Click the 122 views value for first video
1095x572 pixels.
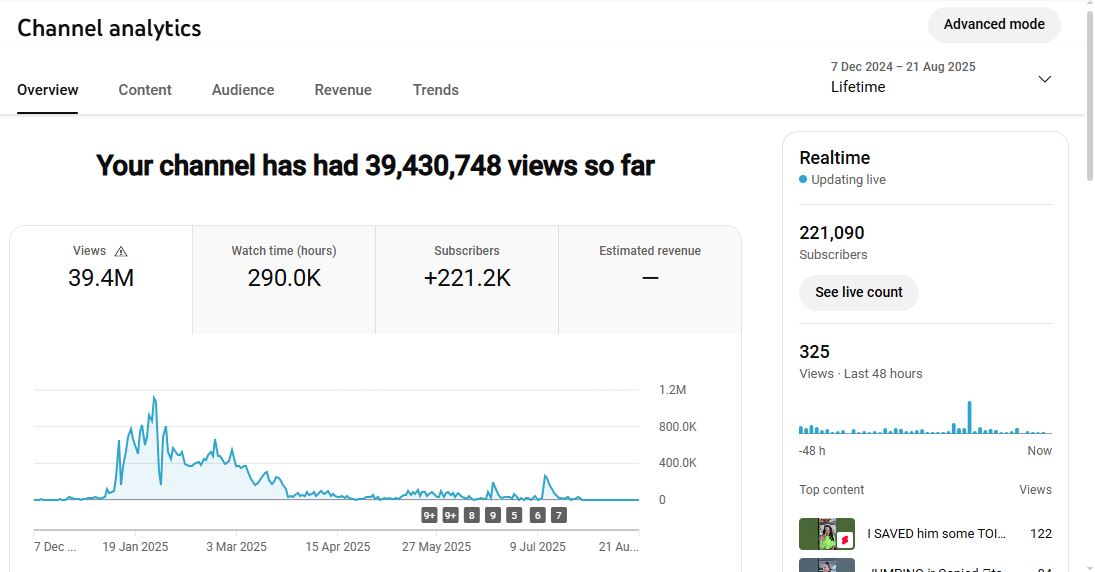point(1041,534)
